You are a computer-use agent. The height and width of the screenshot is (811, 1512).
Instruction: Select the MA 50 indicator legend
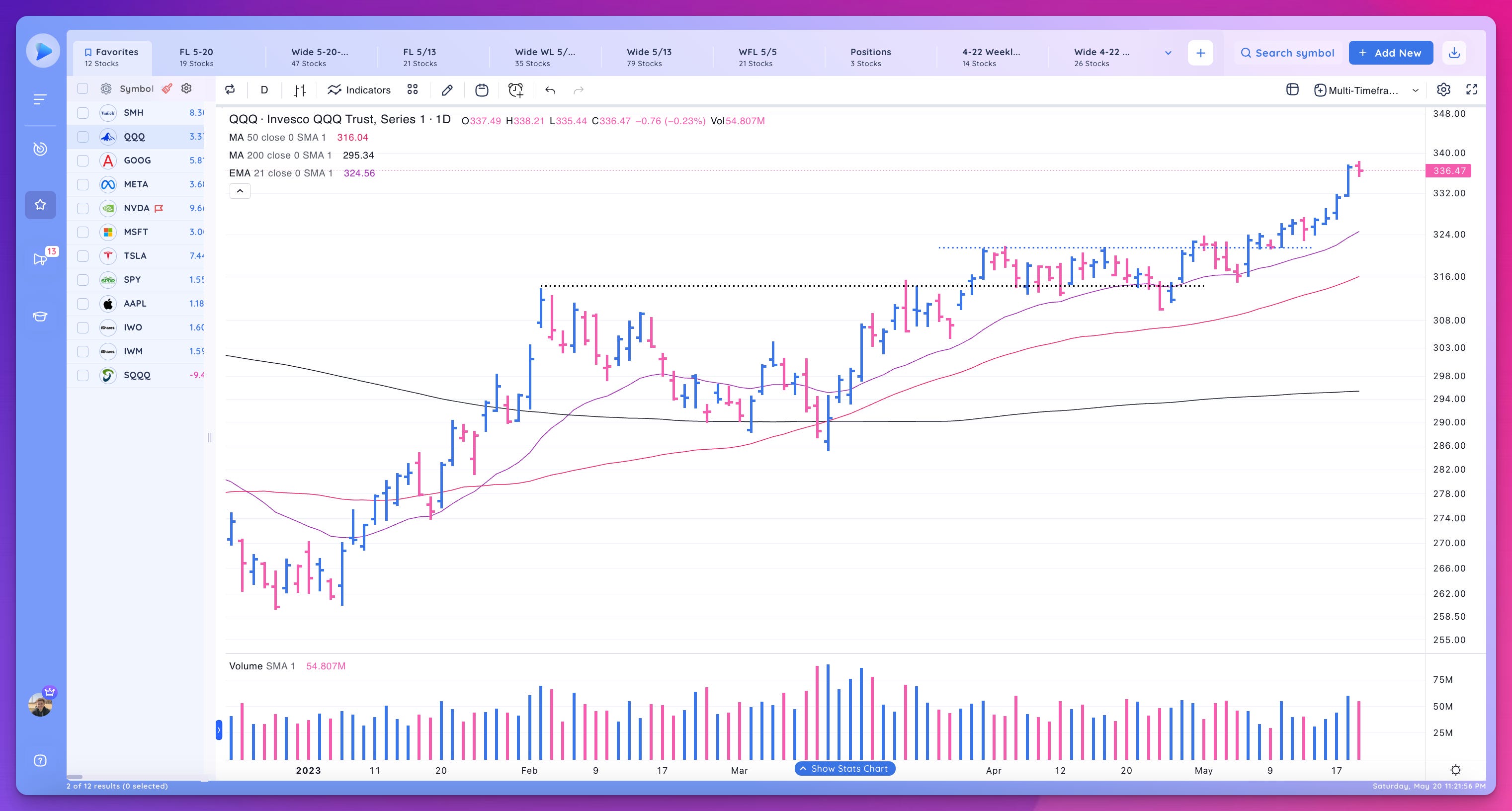299,137
